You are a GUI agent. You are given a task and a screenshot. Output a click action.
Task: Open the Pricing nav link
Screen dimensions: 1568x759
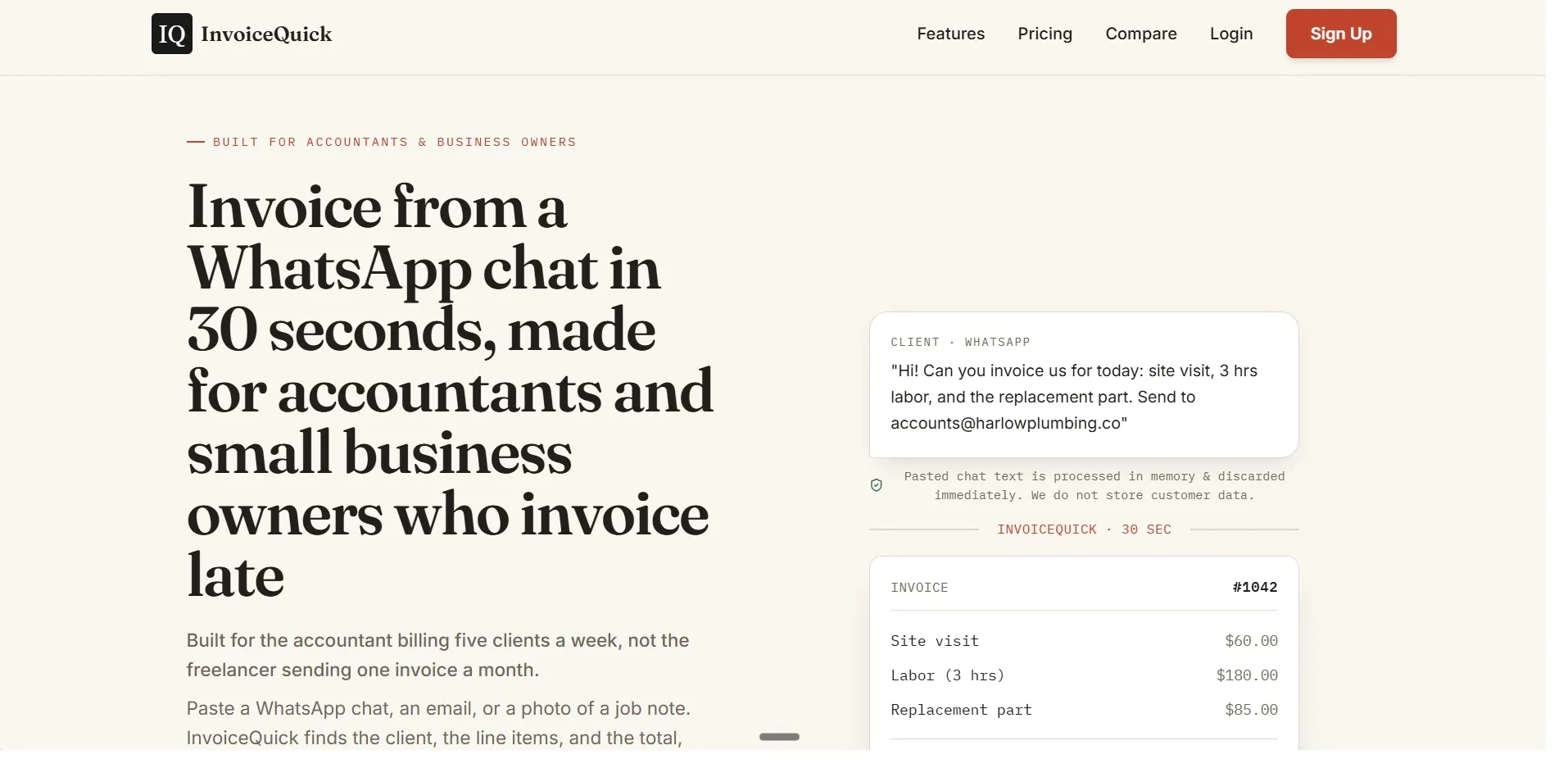coord(1045,34)
